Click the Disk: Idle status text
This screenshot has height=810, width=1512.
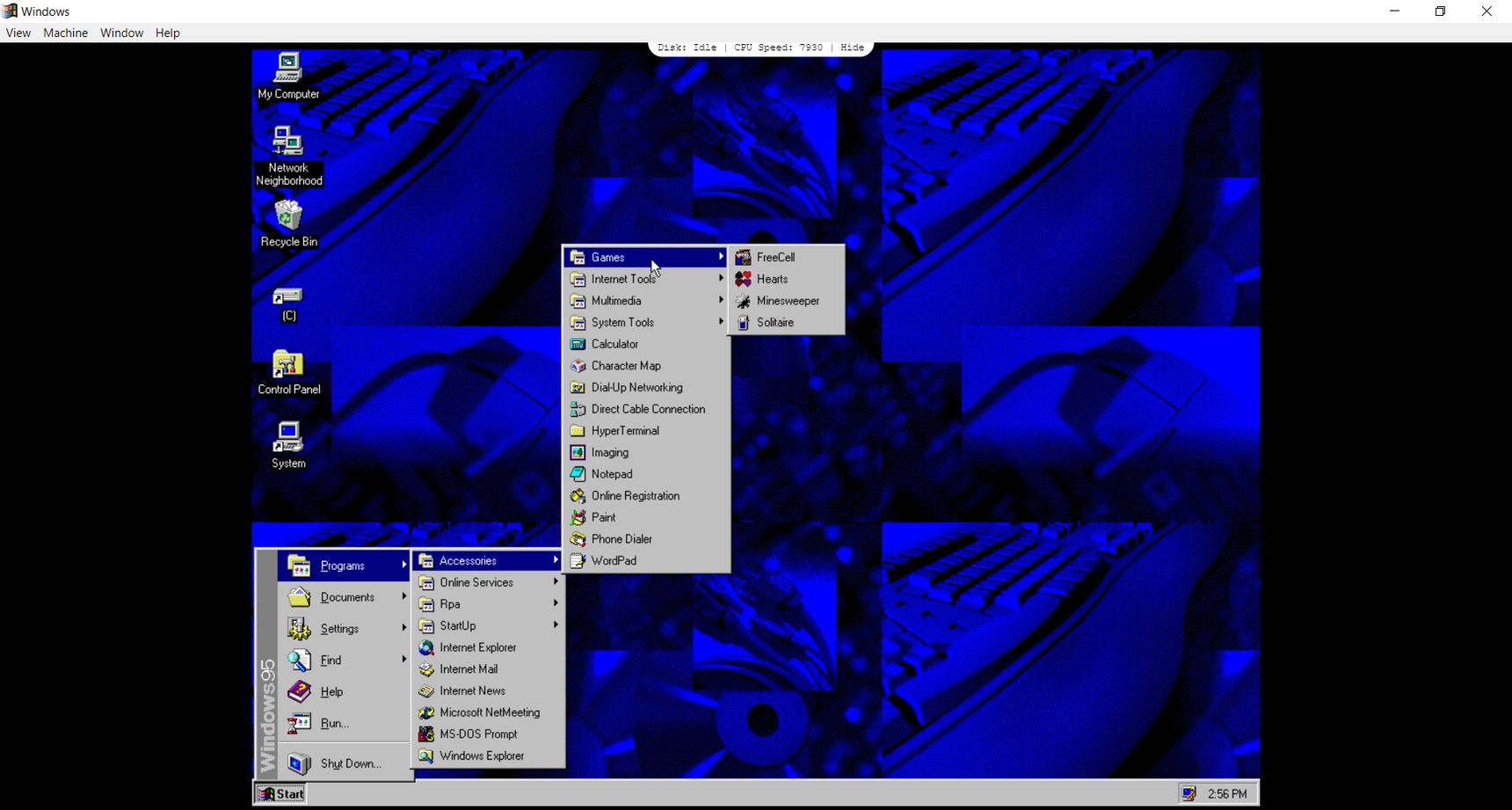(687, 47)
